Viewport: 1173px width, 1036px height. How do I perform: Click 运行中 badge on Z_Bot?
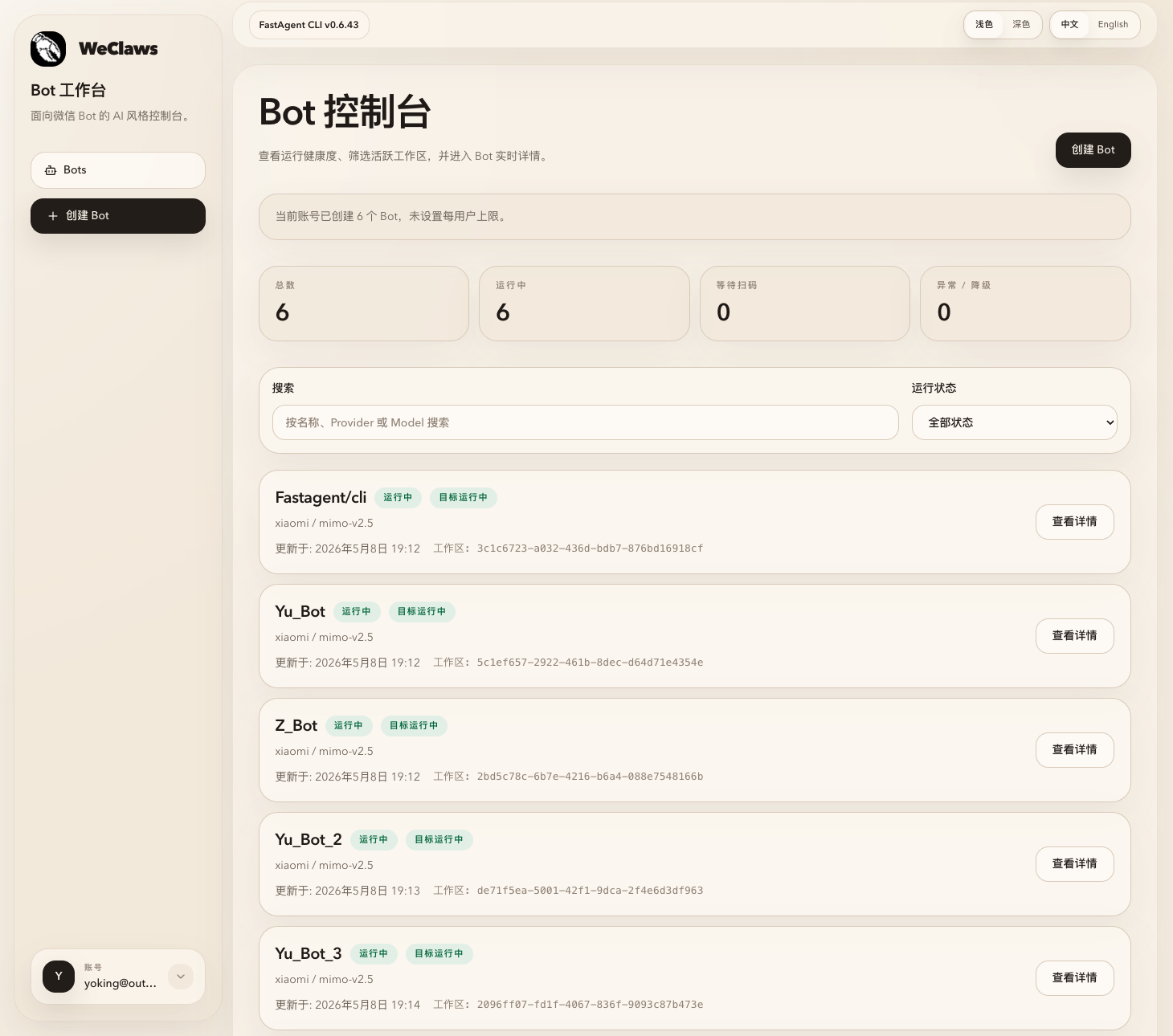click(349, 726)
